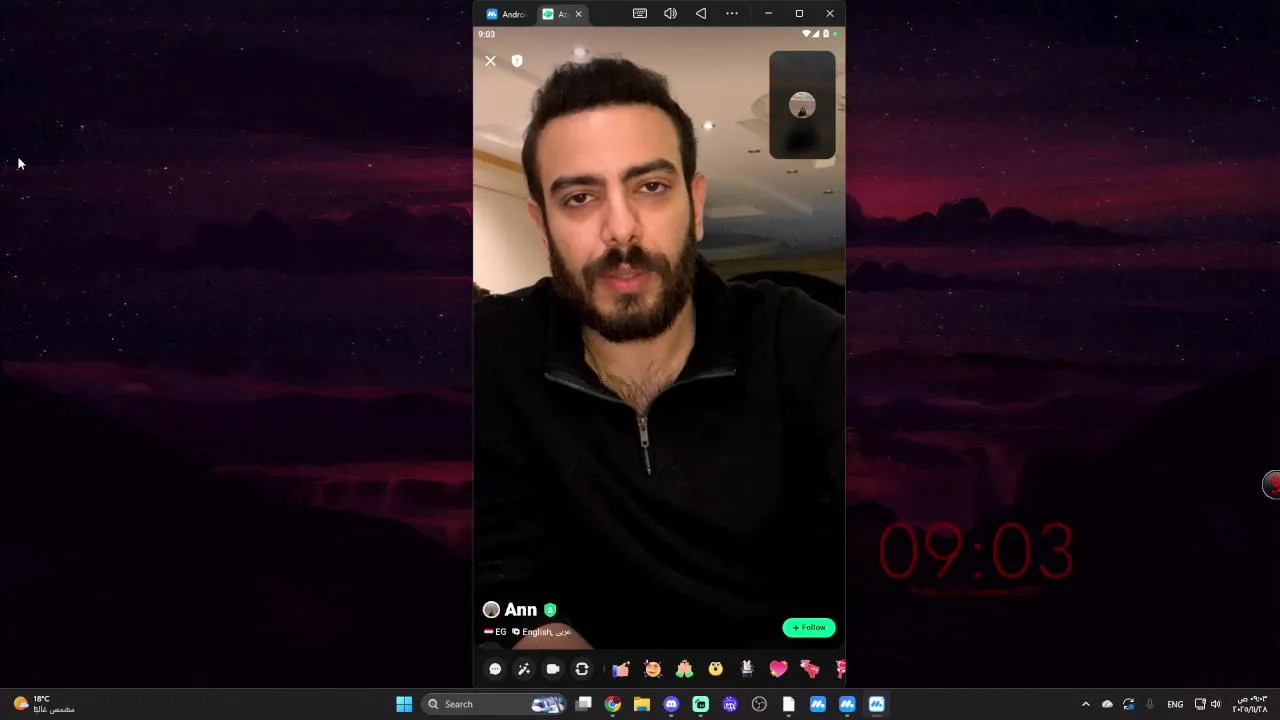Screen dimensions: 1280x720
Task: Show hidden system tray icons chevron
Action: point(1086,704)
